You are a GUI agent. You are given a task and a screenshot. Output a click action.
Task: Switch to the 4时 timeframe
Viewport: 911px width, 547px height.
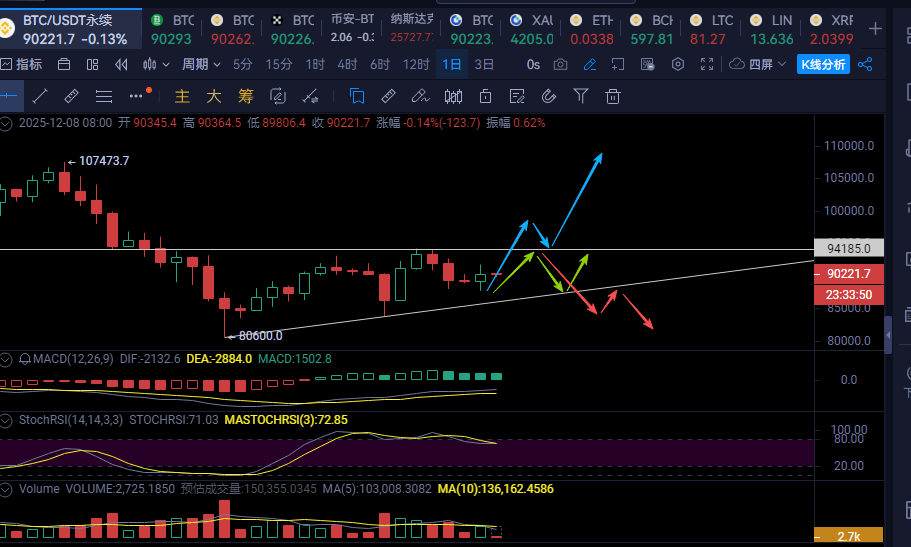point(347,65)
